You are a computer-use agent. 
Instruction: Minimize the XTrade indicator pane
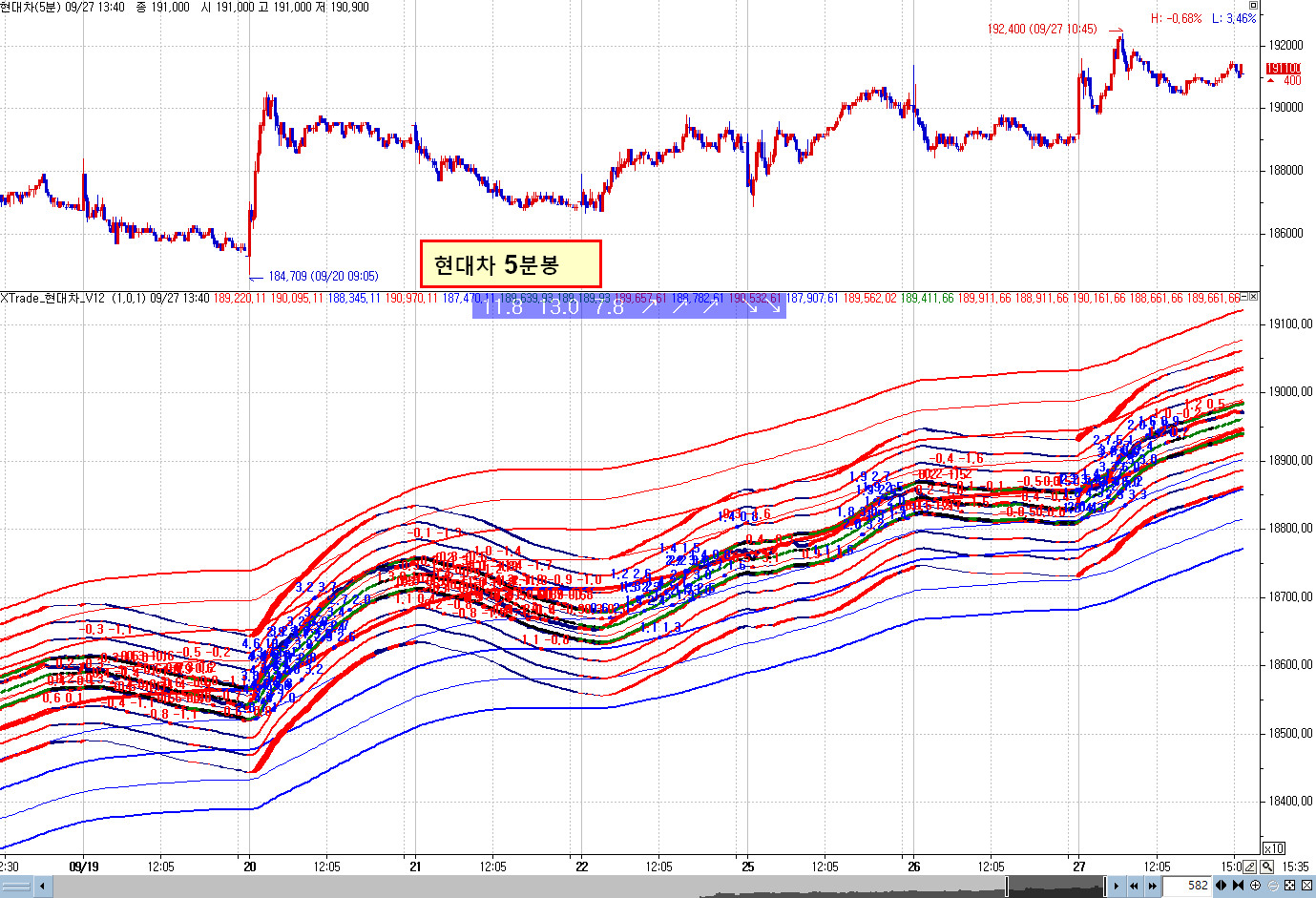click(x=1243, y=297)
